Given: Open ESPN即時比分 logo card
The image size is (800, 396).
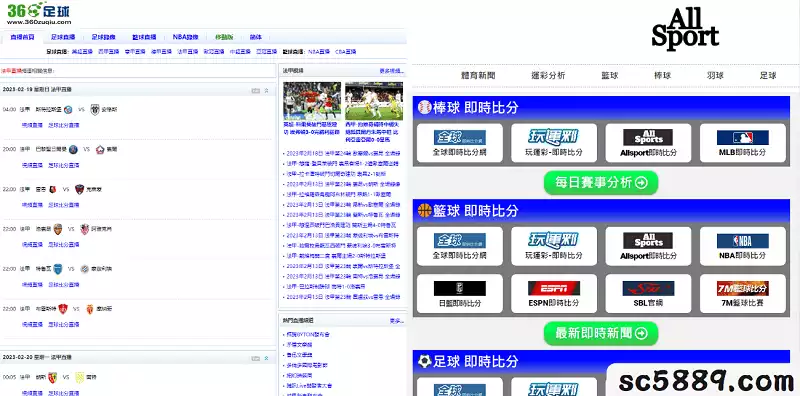Looking at the screenshot, I should [x=554, y=293].
